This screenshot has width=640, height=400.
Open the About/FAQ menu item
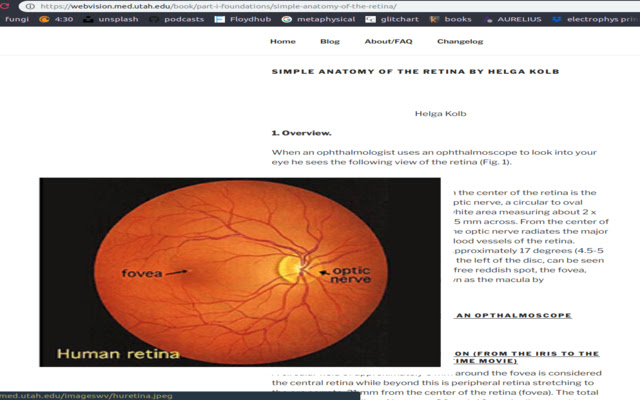pos(388,41)
